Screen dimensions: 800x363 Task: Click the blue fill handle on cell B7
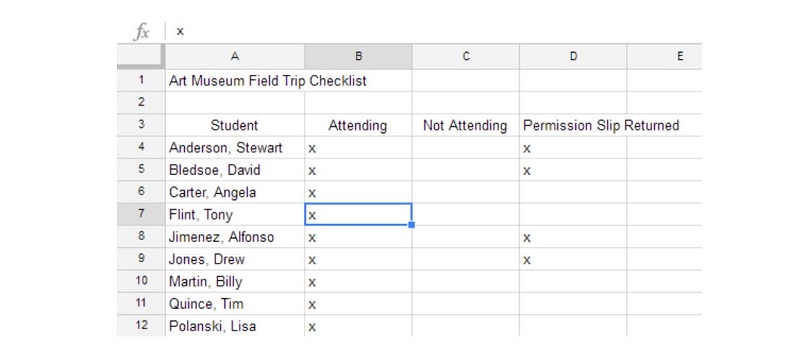click(411, 225)
